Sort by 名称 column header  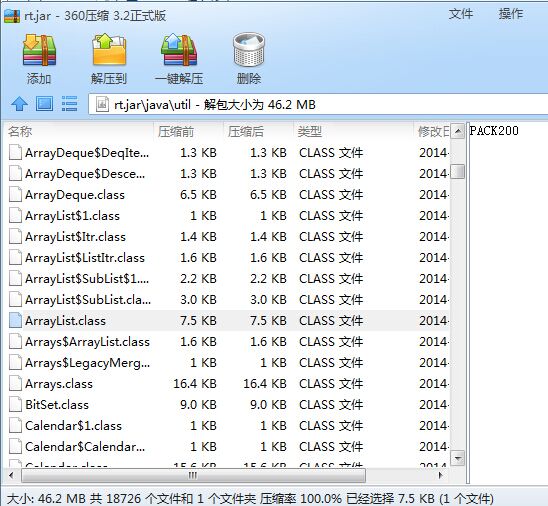pos(80,132)
